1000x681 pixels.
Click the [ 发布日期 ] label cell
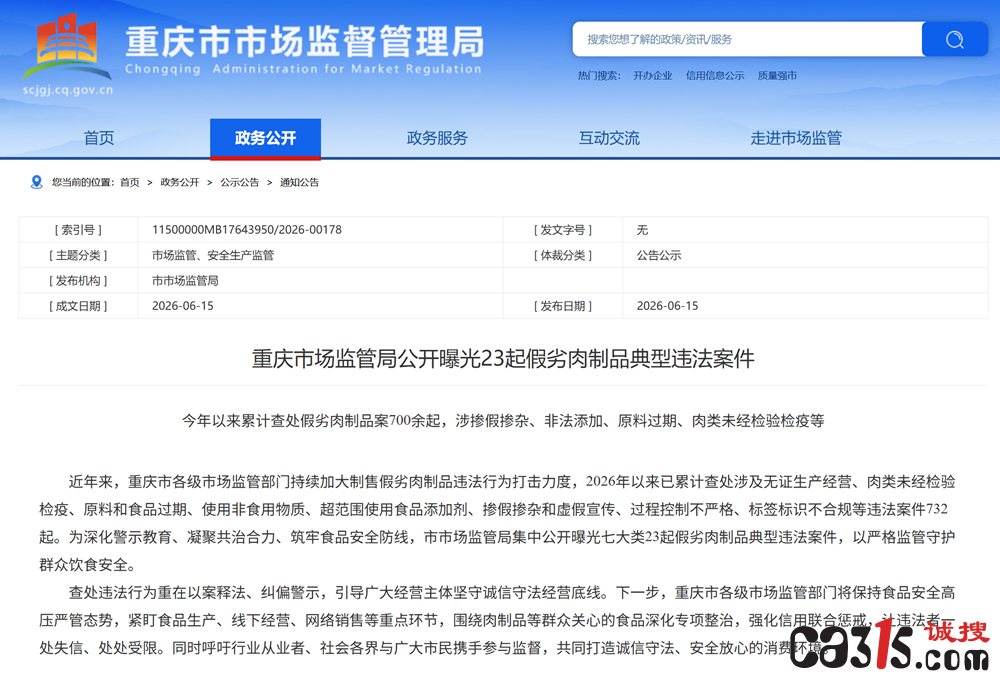[x=563, y=306]
